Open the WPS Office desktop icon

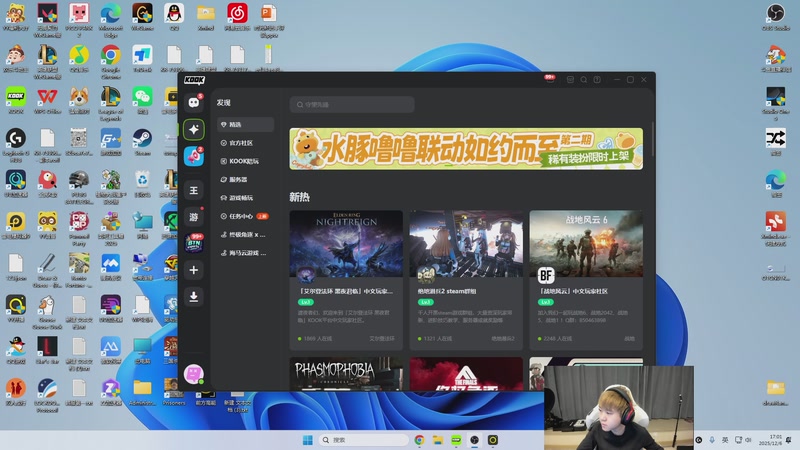[x=47, y=100]
